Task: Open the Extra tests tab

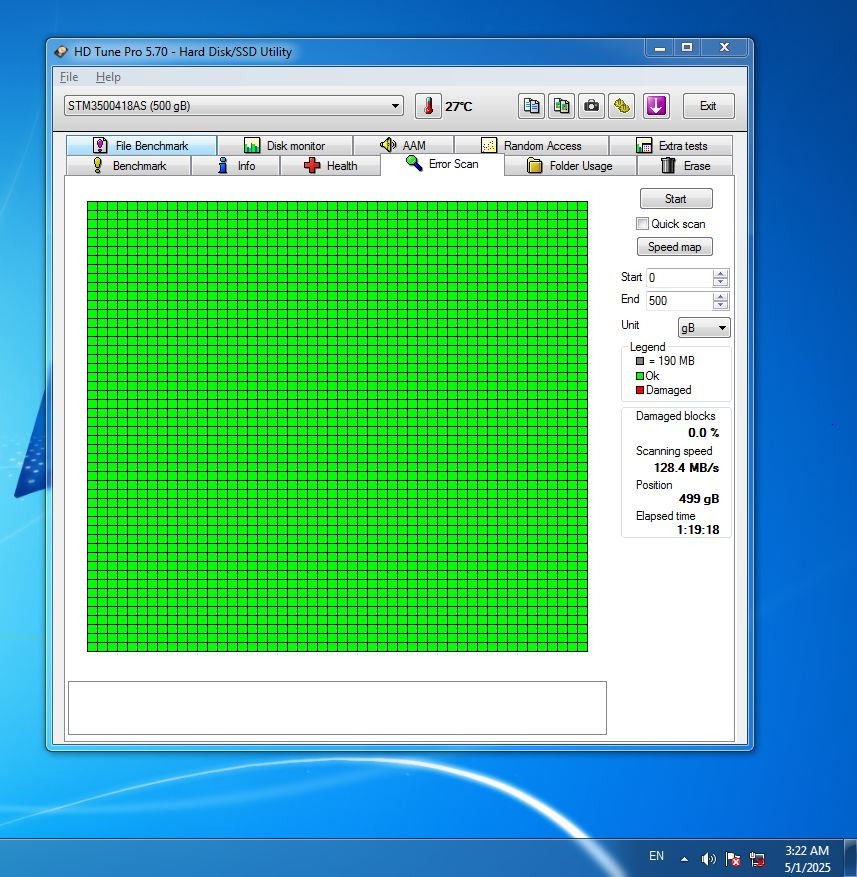Action: pyautogui.click(x=671, y=145)
